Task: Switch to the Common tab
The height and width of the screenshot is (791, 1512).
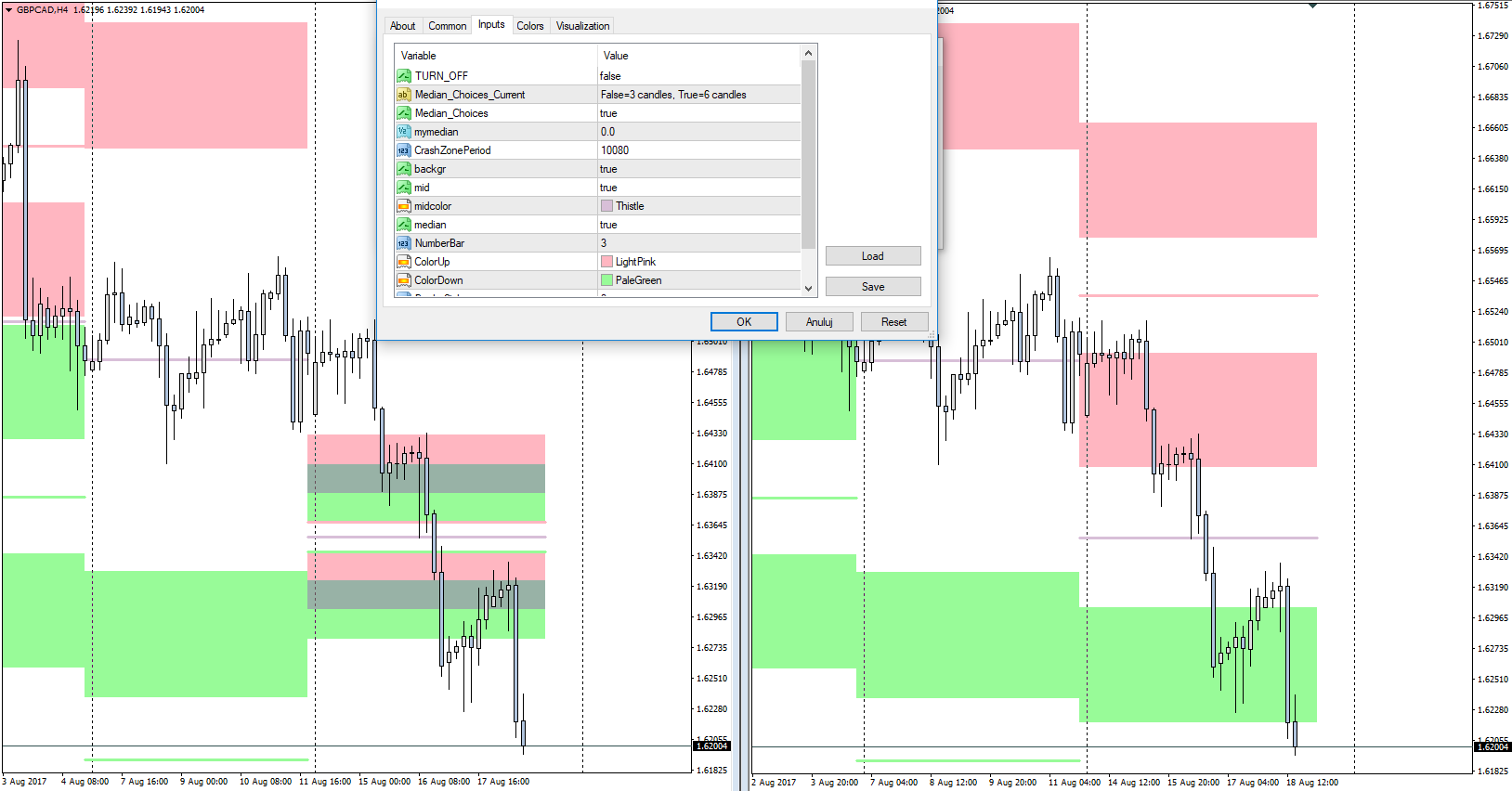Action: pos(447,26)
